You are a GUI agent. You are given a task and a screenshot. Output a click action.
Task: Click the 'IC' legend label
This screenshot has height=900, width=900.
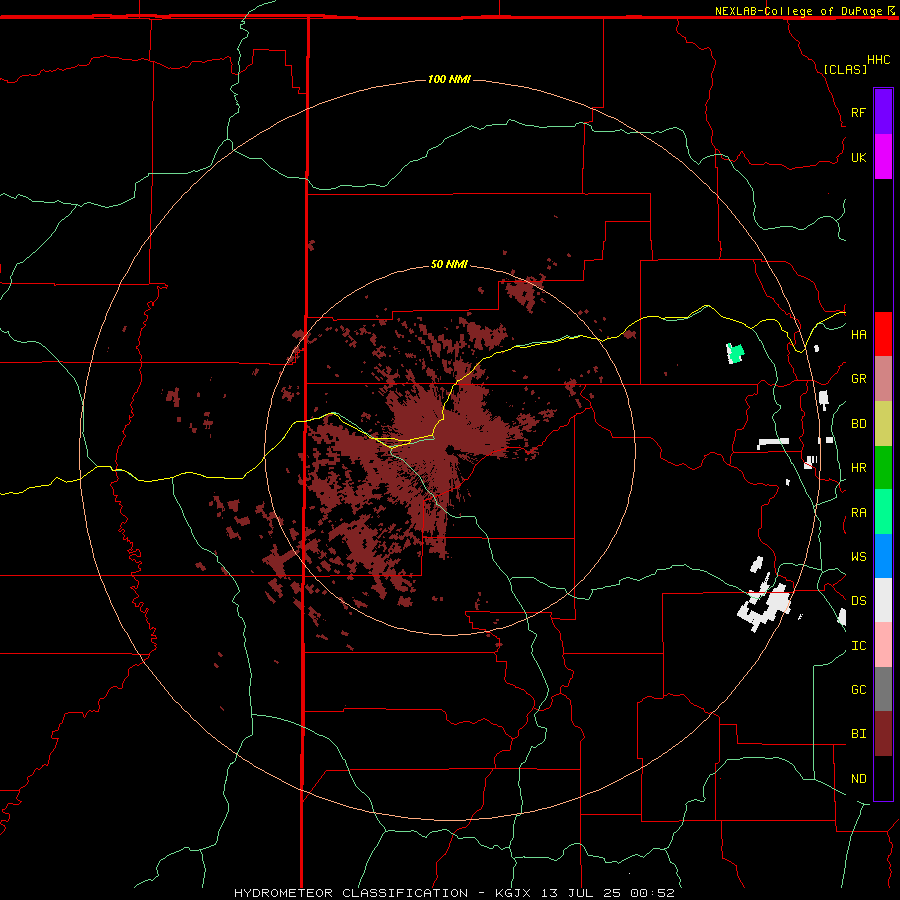coord(858,646)
